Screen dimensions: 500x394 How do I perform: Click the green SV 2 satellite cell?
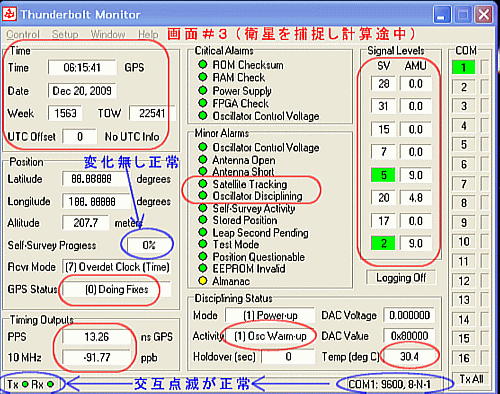point(383,243)
